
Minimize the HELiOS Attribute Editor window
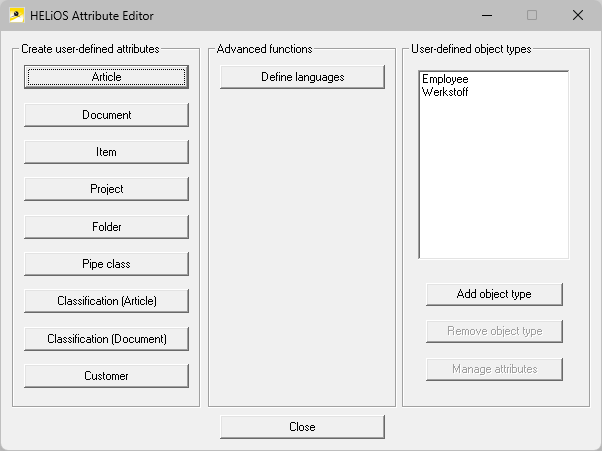tap(487, 15)
